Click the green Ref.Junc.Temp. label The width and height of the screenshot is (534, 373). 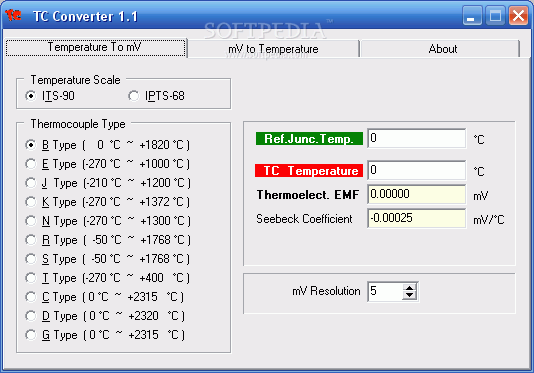(309, 139)
